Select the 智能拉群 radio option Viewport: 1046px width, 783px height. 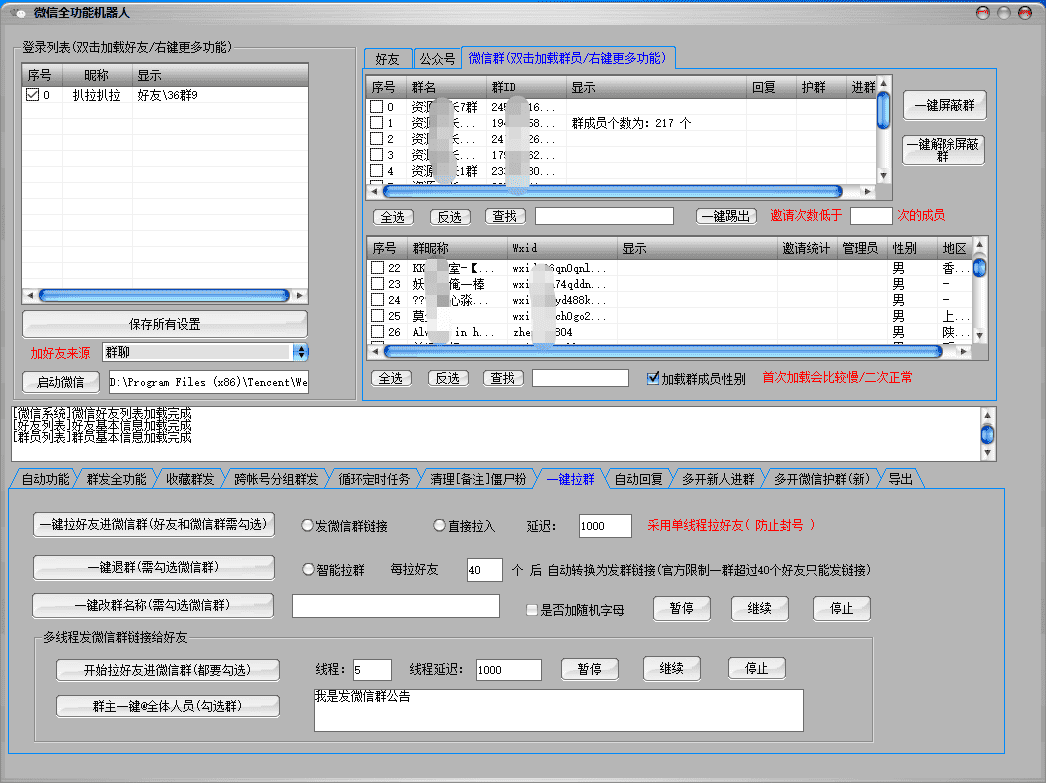click(310, 570)
